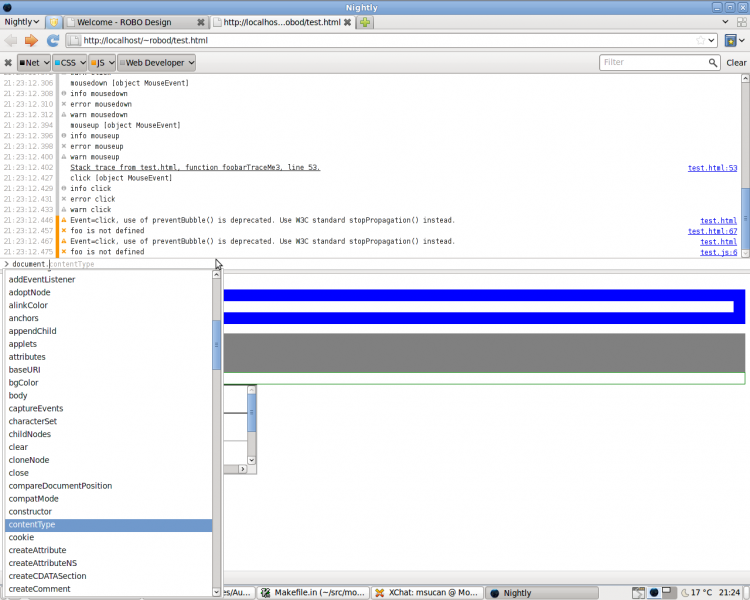The height and width of the screenshot is (600, 750).
Task: Select appendChild from autocomplete list
Action: click(109, 331)
